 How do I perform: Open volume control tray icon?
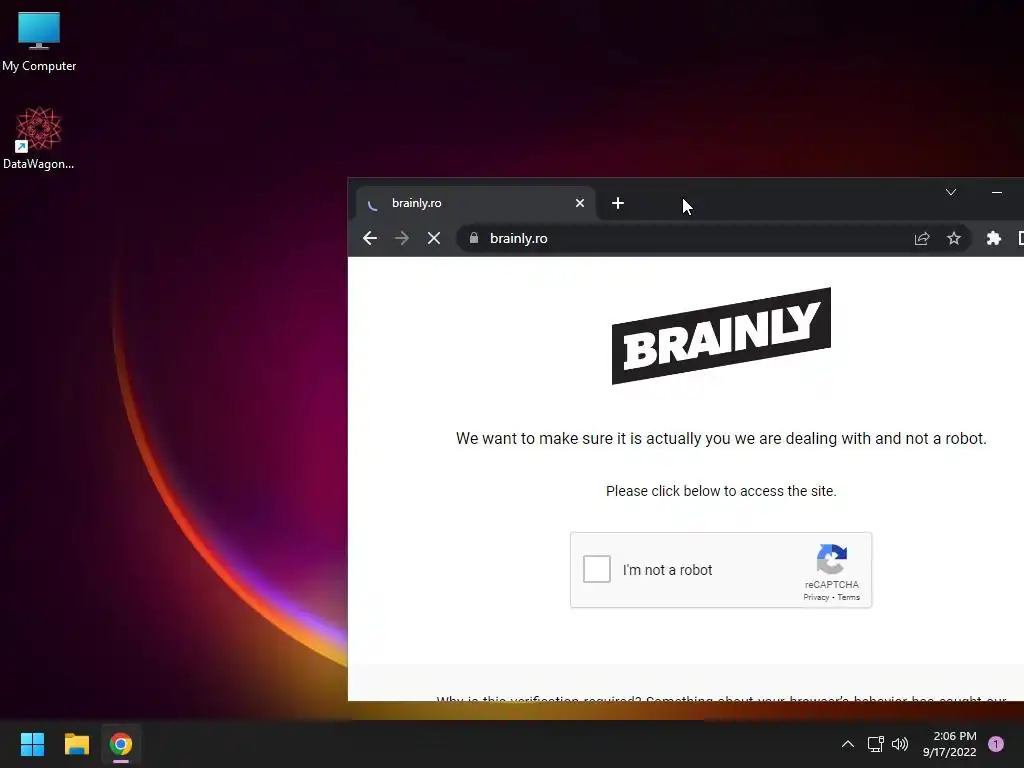(900, 744)
